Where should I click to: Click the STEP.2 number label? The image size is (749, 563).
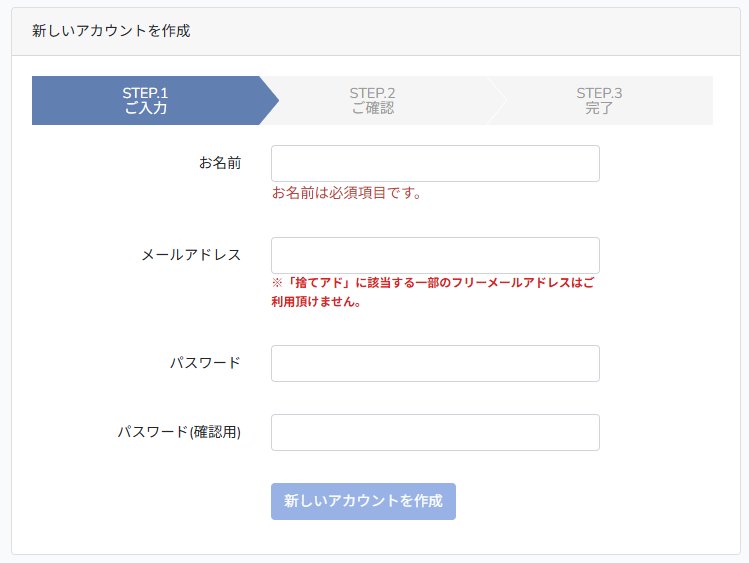(372, 93)
